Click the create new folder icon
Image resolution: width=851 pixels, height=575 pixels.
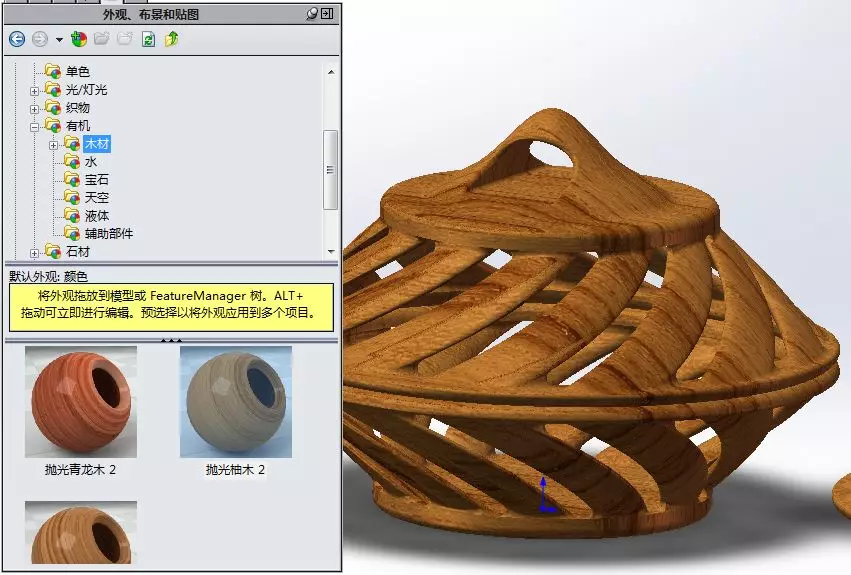(125, 39)
